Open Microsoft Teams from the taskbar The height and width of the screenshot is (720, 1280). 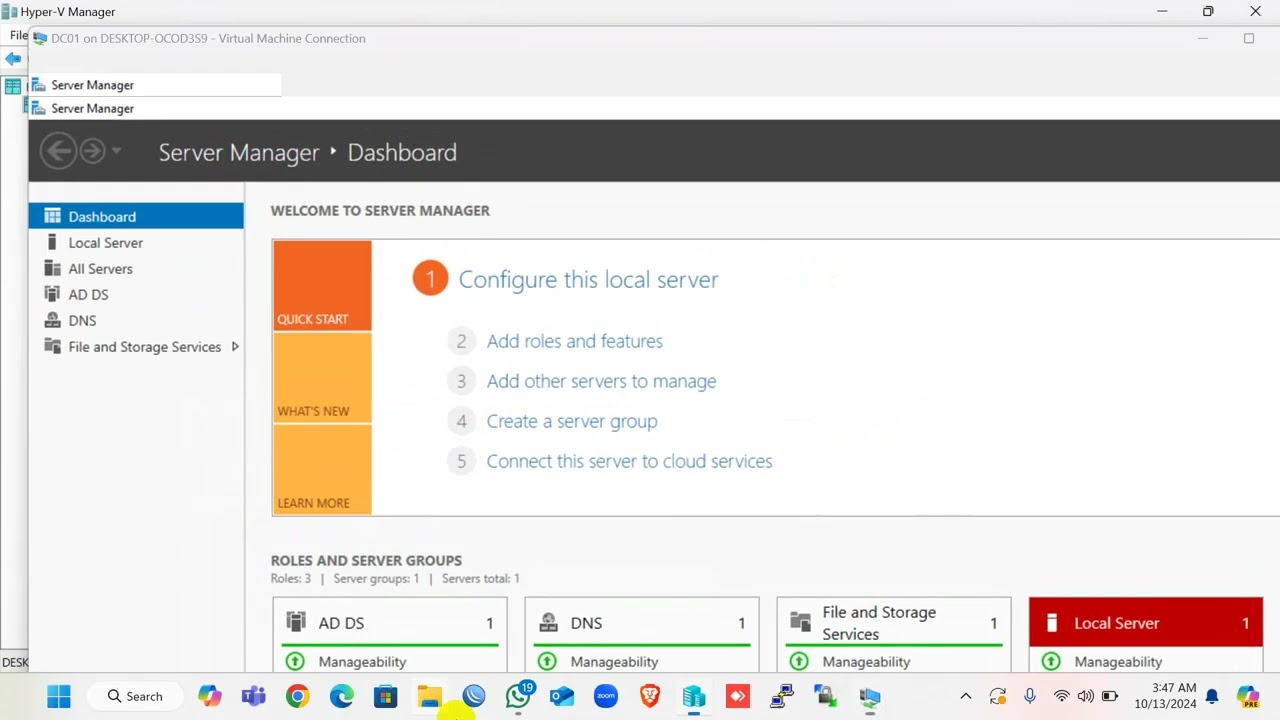pos(254,696)
